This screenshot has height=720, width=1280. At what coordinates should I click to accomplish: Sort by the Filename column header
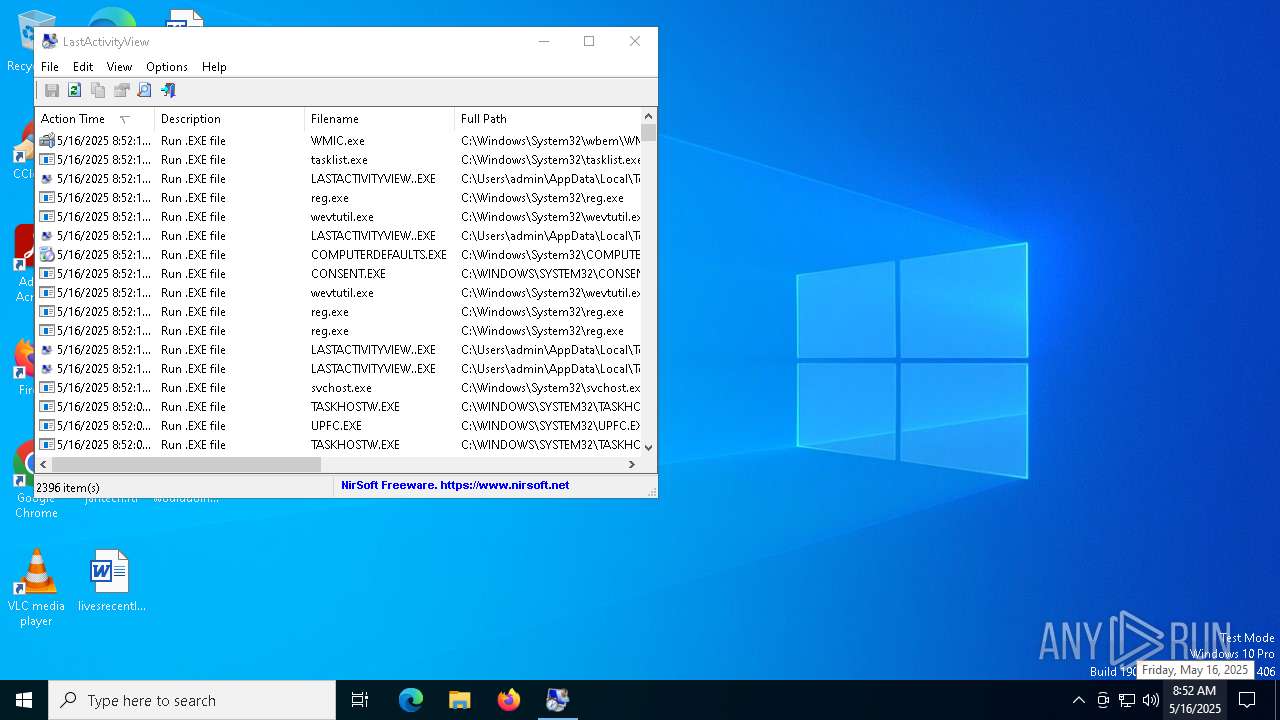click(380, 119)
